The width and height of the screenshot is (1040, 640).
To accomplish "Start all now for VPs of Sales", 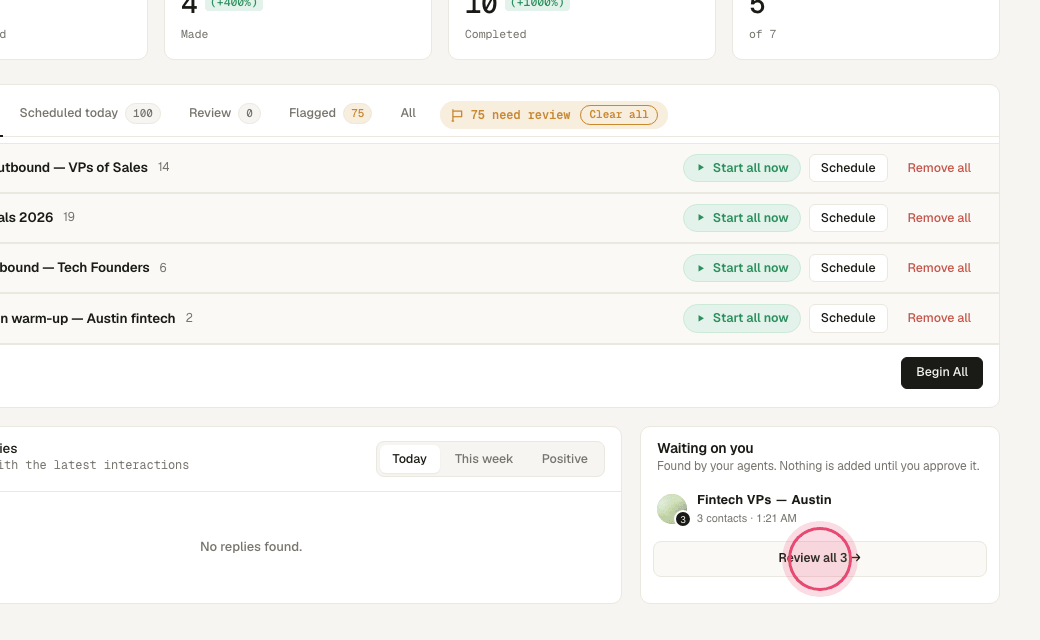I will point(742,168).
